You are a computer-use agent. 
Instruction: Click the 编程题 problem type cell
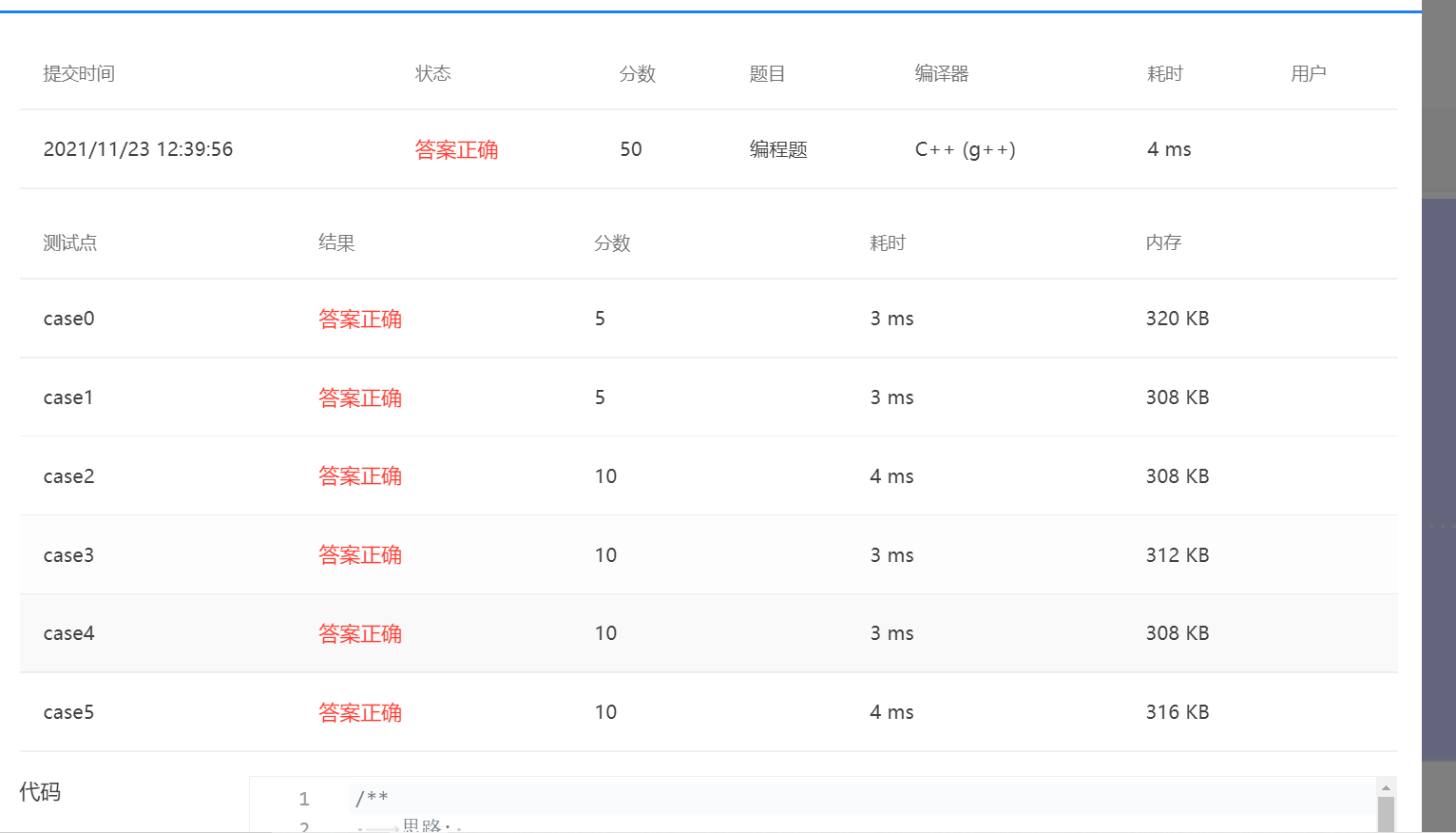coord(778,149)
